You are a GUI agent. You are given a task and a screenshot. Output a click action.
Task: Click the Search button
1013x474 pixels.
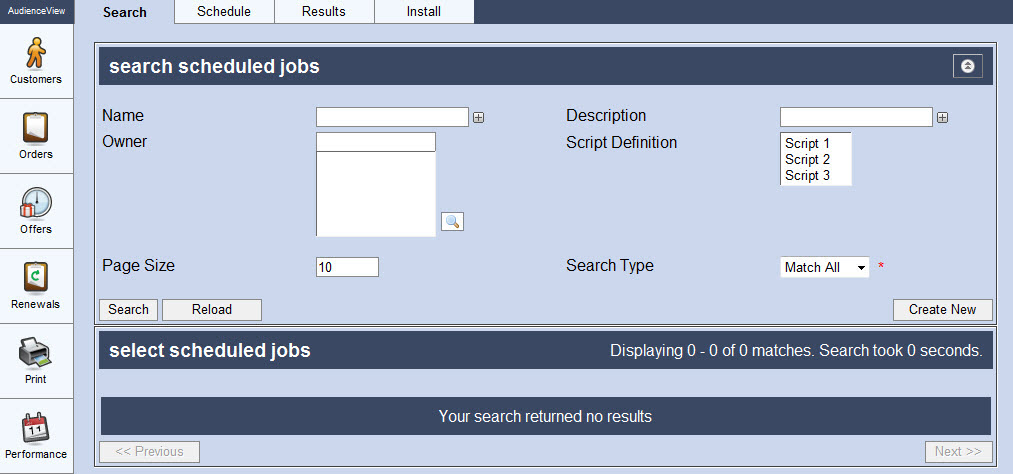point(129,309)
